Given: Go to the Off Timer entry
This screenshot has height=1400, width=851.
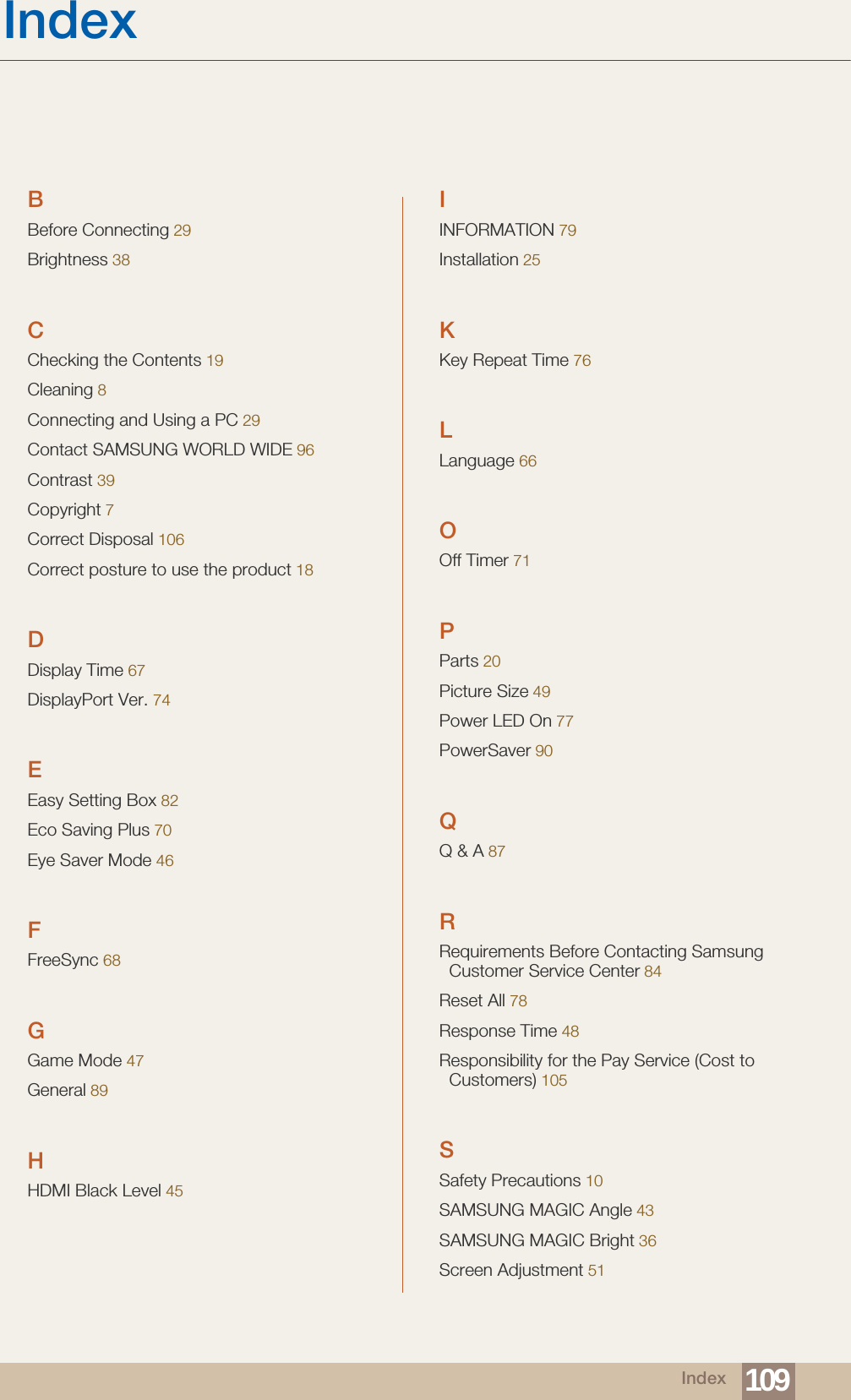Looking at the screenshot, I should [x=483, y=561].
